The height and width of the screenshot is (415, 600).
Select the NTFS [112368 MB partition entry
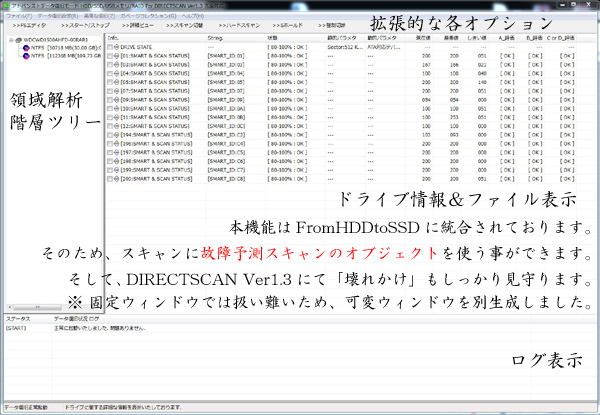[x=66, y=56]
